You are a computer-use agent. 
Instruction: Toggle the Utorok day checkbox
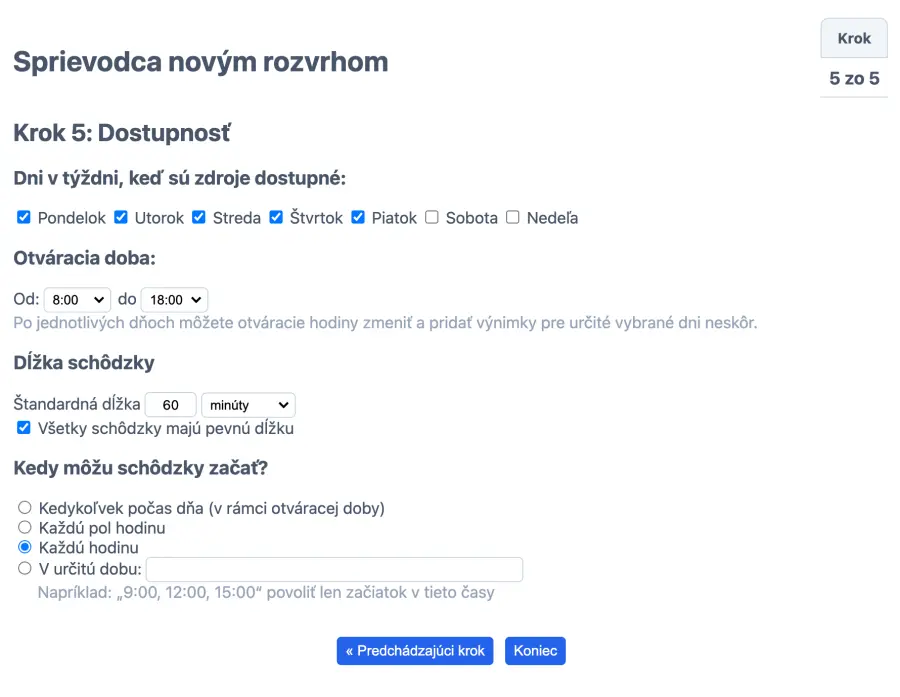121,217
